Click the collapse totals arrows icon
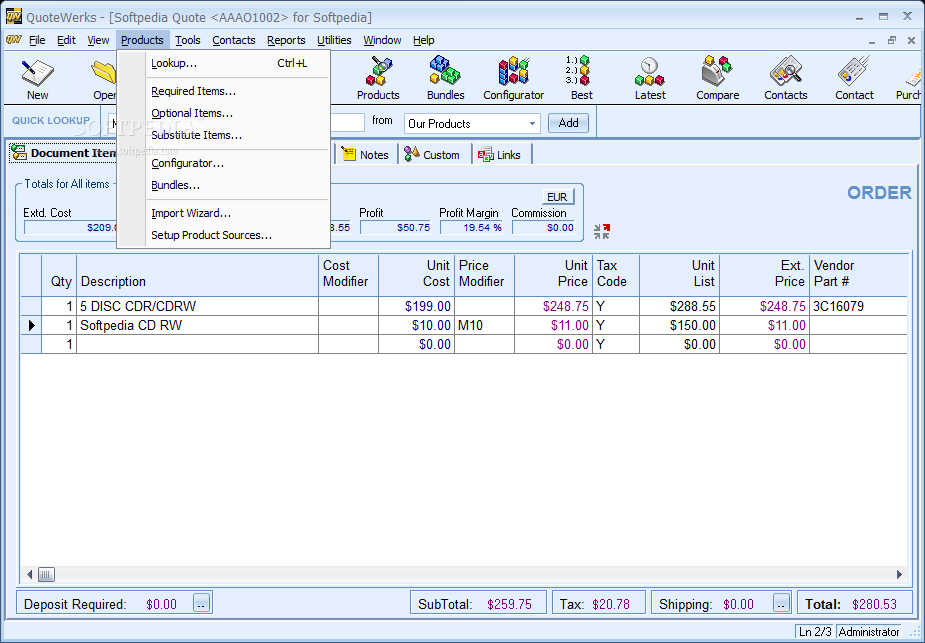925x643 pixels. 602,231
